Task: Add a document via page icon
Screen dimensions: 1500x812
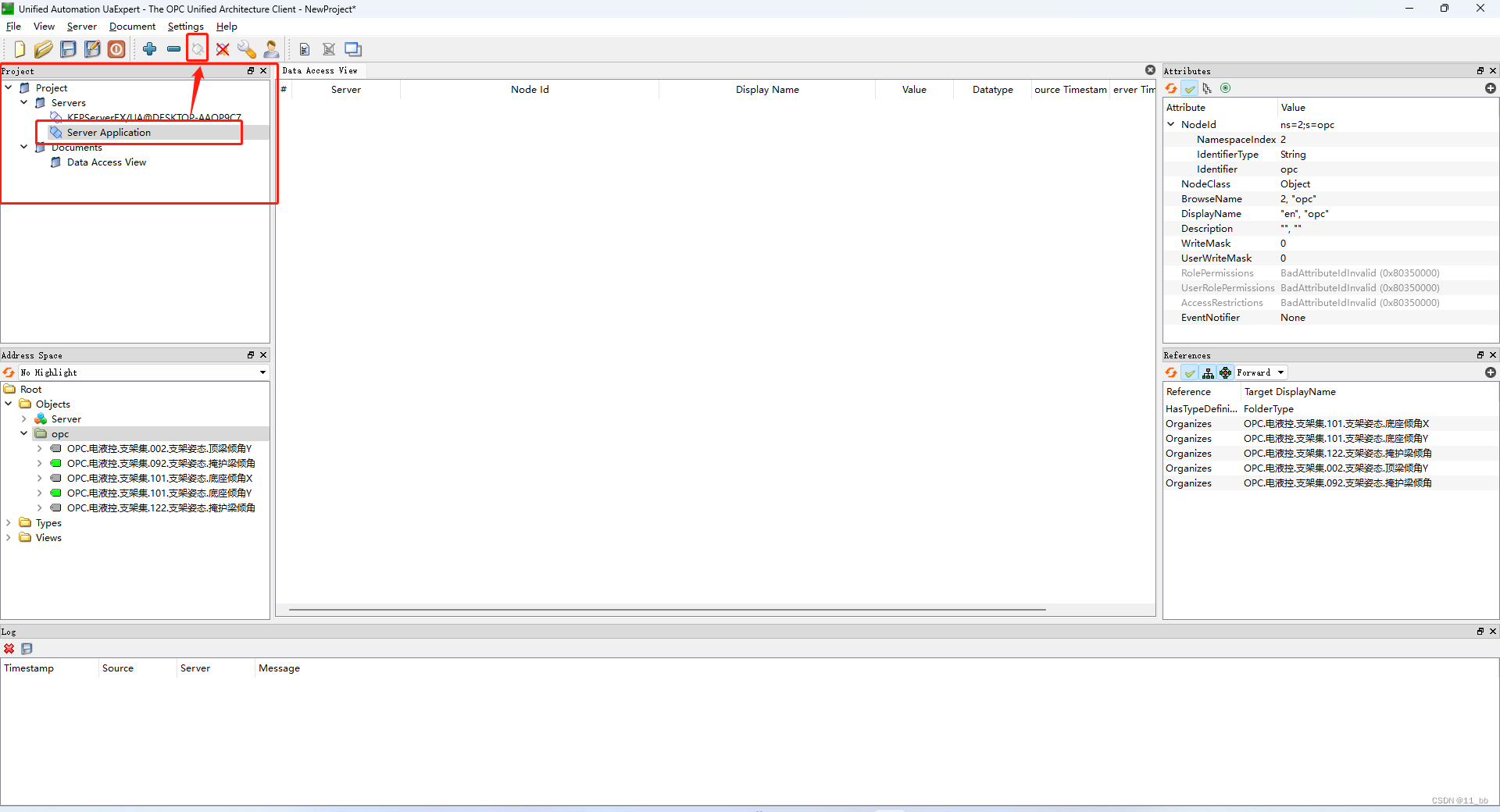Action: tap(305, 49)
